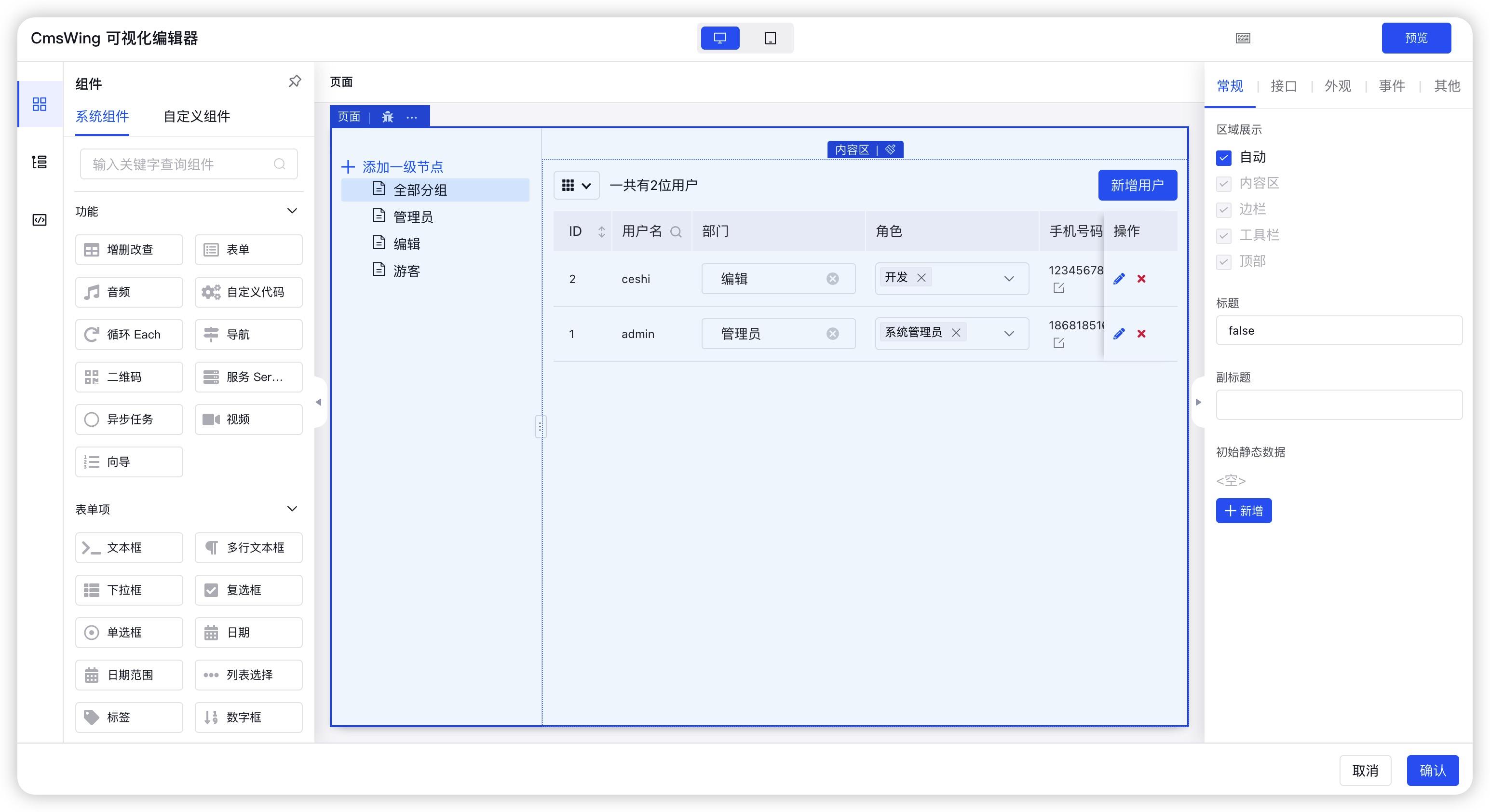Click the icon beside 内容区 label
This screenshot has height=812, width=1490.
890,150
